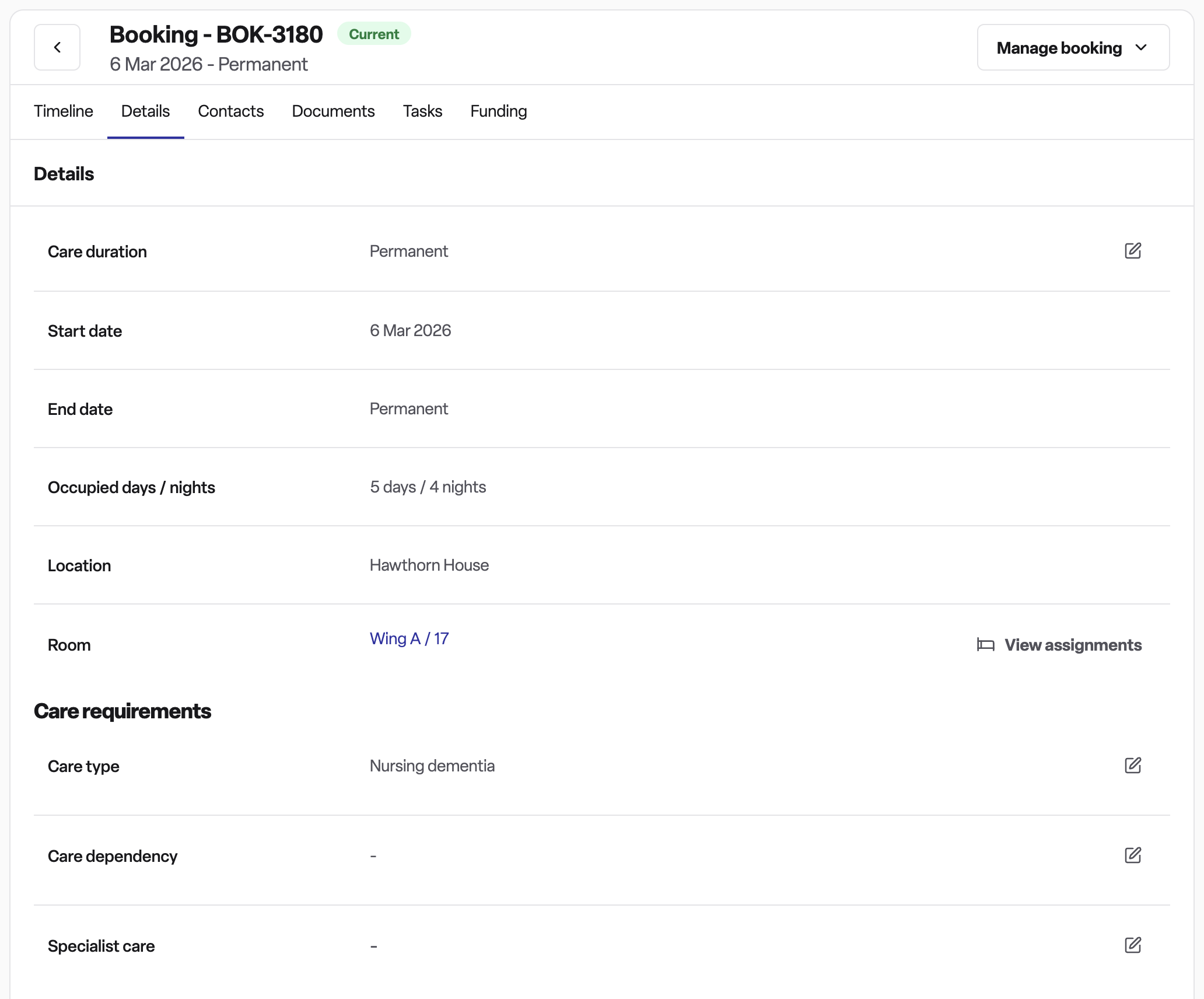Select the Details tab

[x=145, y=111]
